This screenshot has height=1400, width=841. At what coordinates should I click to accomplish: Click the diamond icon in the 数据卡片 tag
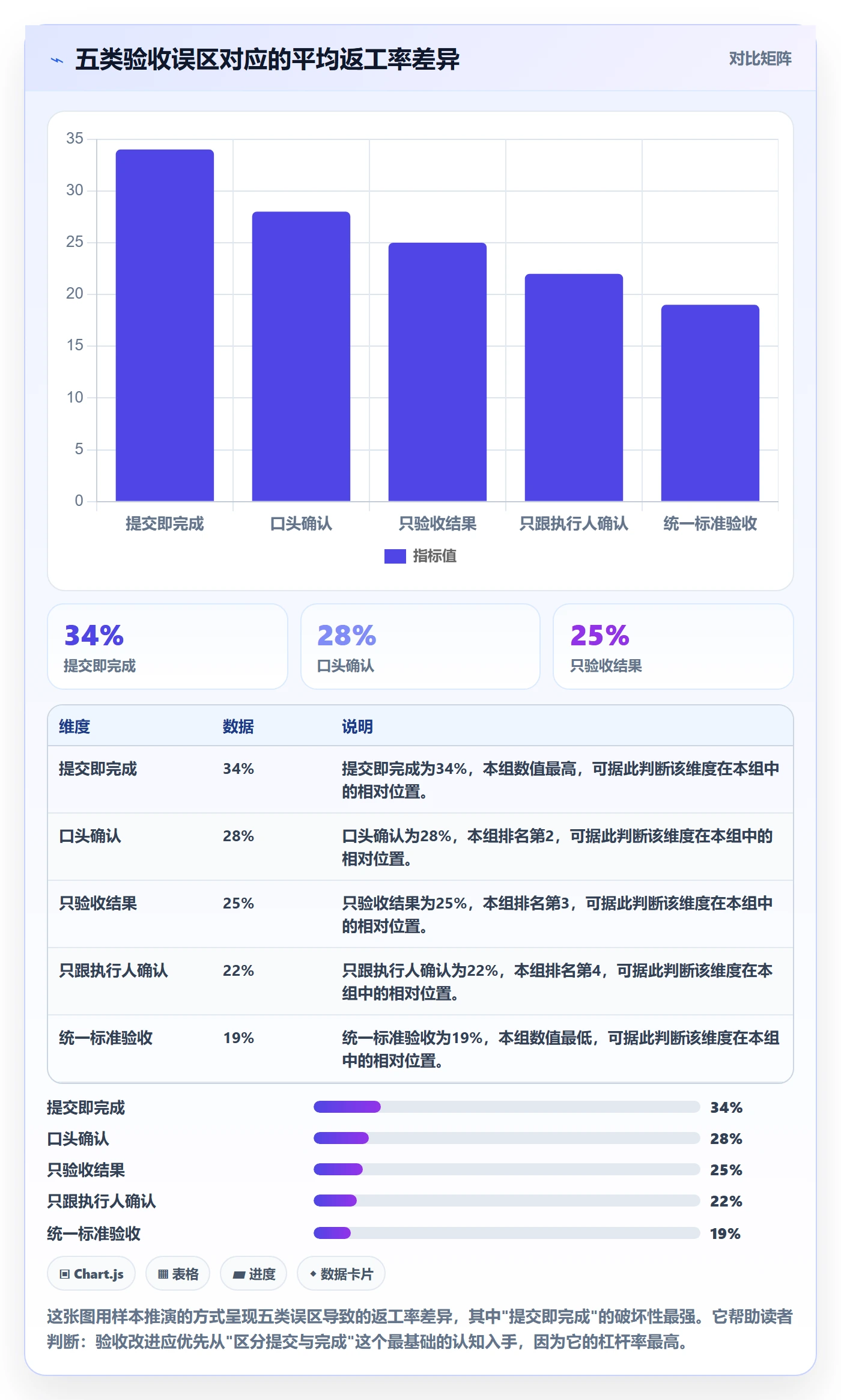coord(313,1274)
